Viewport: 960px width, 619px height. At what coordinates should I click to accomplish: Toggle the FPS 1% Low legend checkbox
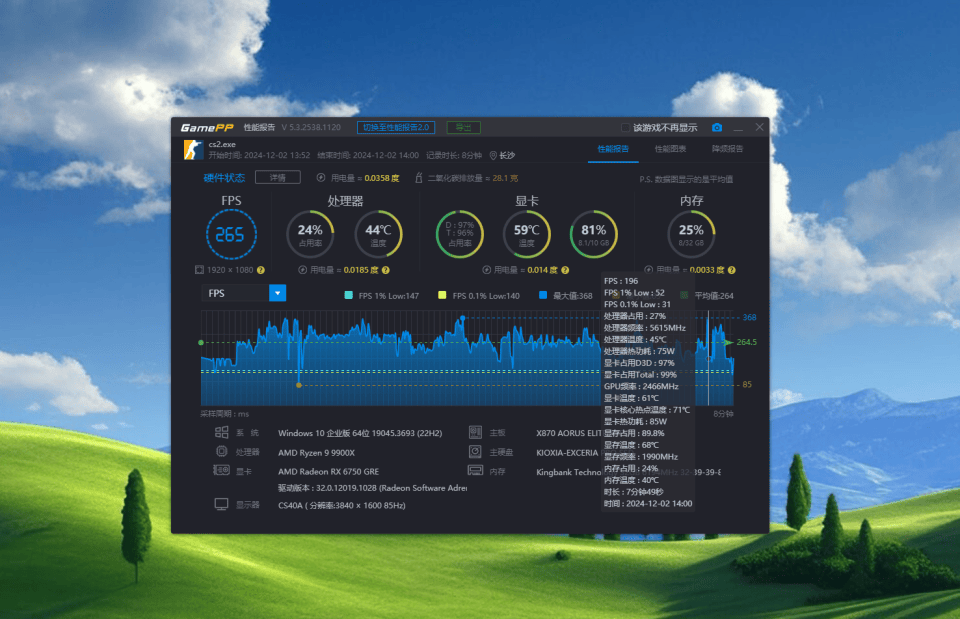click(347, 295)
